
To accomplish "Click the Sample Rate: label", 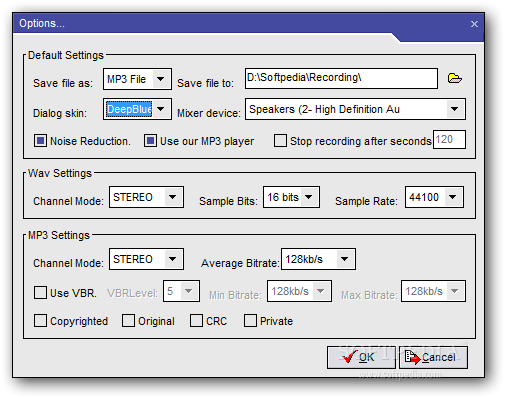I will [366, 201].
